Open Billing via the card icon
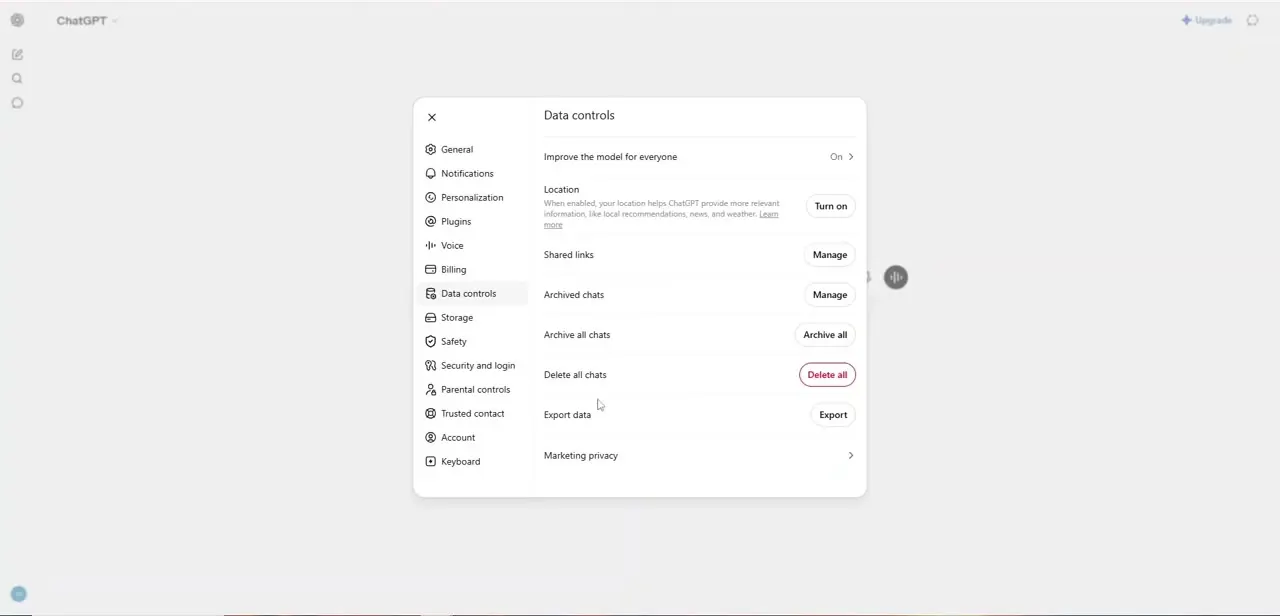1280x616 pixels. [431, 269]
